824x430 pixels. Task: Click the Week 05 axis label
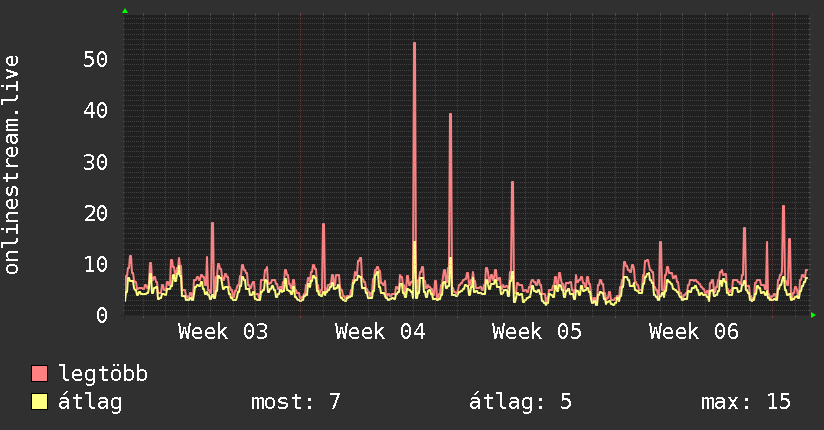coord(537,332)
